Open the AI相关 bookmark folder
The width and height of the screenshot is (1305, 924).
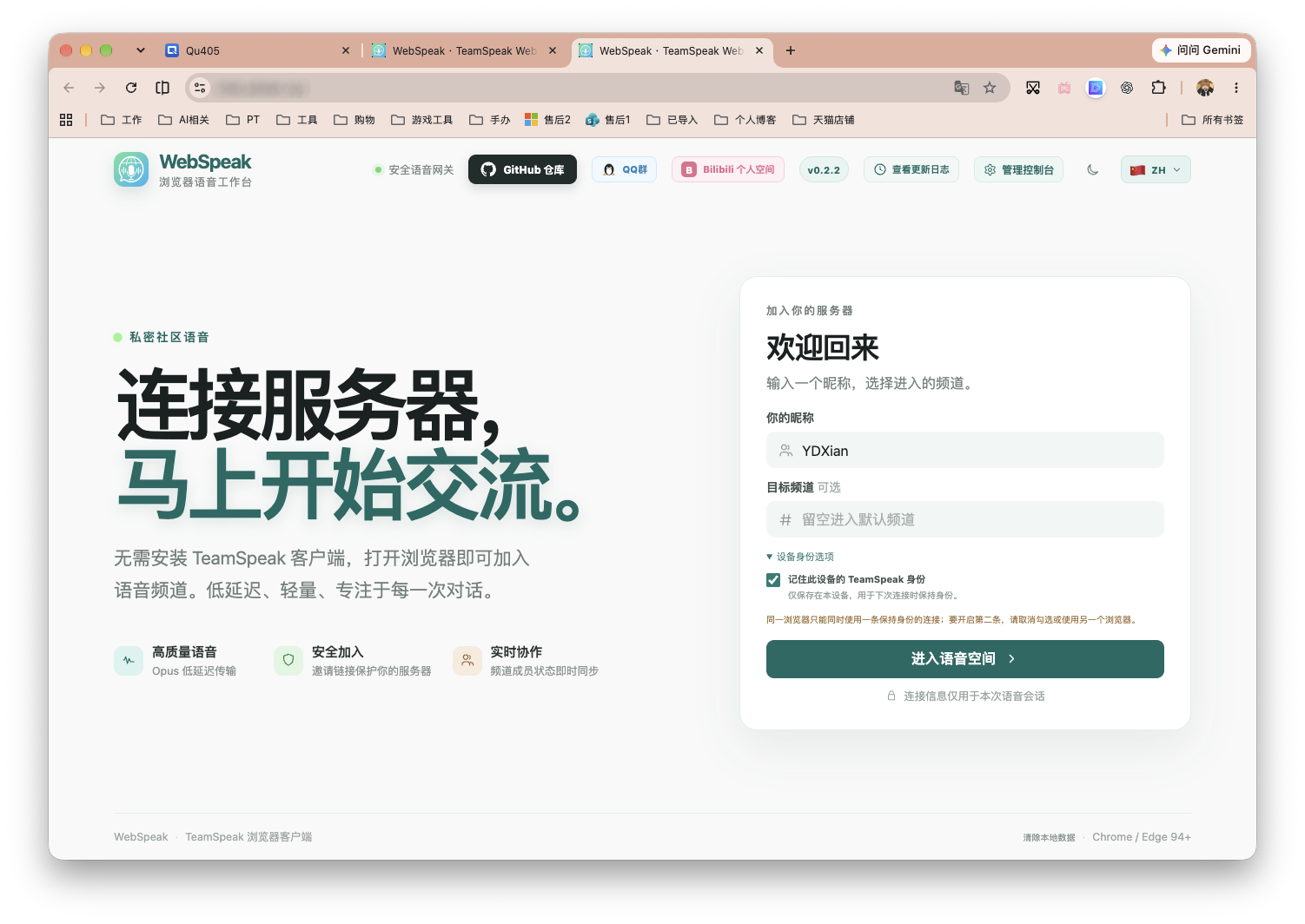(183, 120)
